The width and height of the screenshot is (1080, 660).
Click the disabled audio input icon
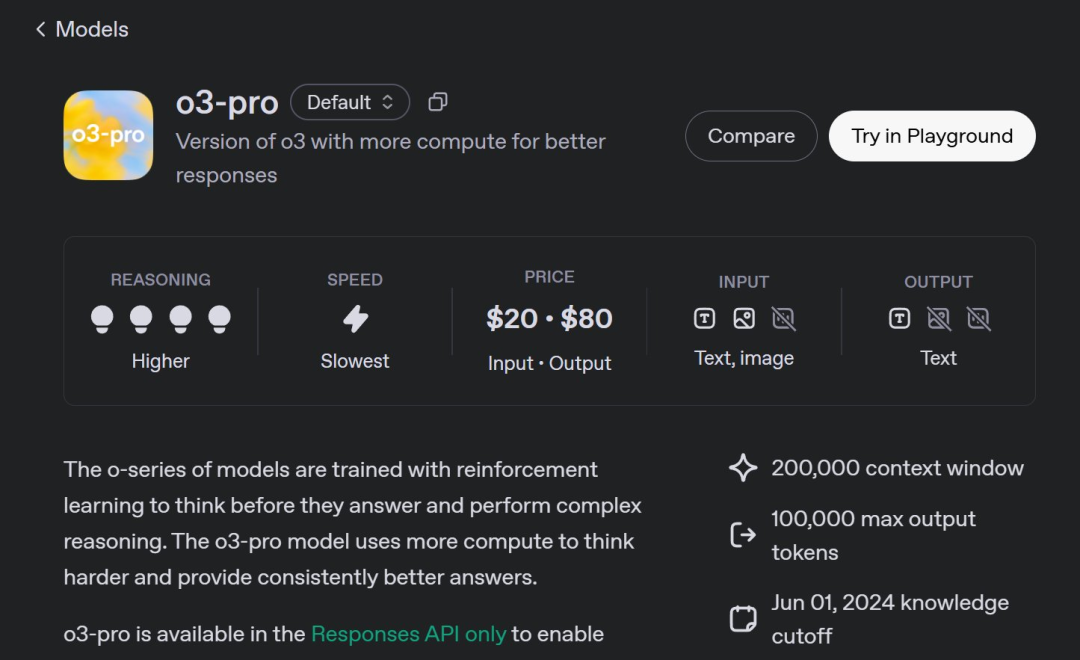[783, 318]
